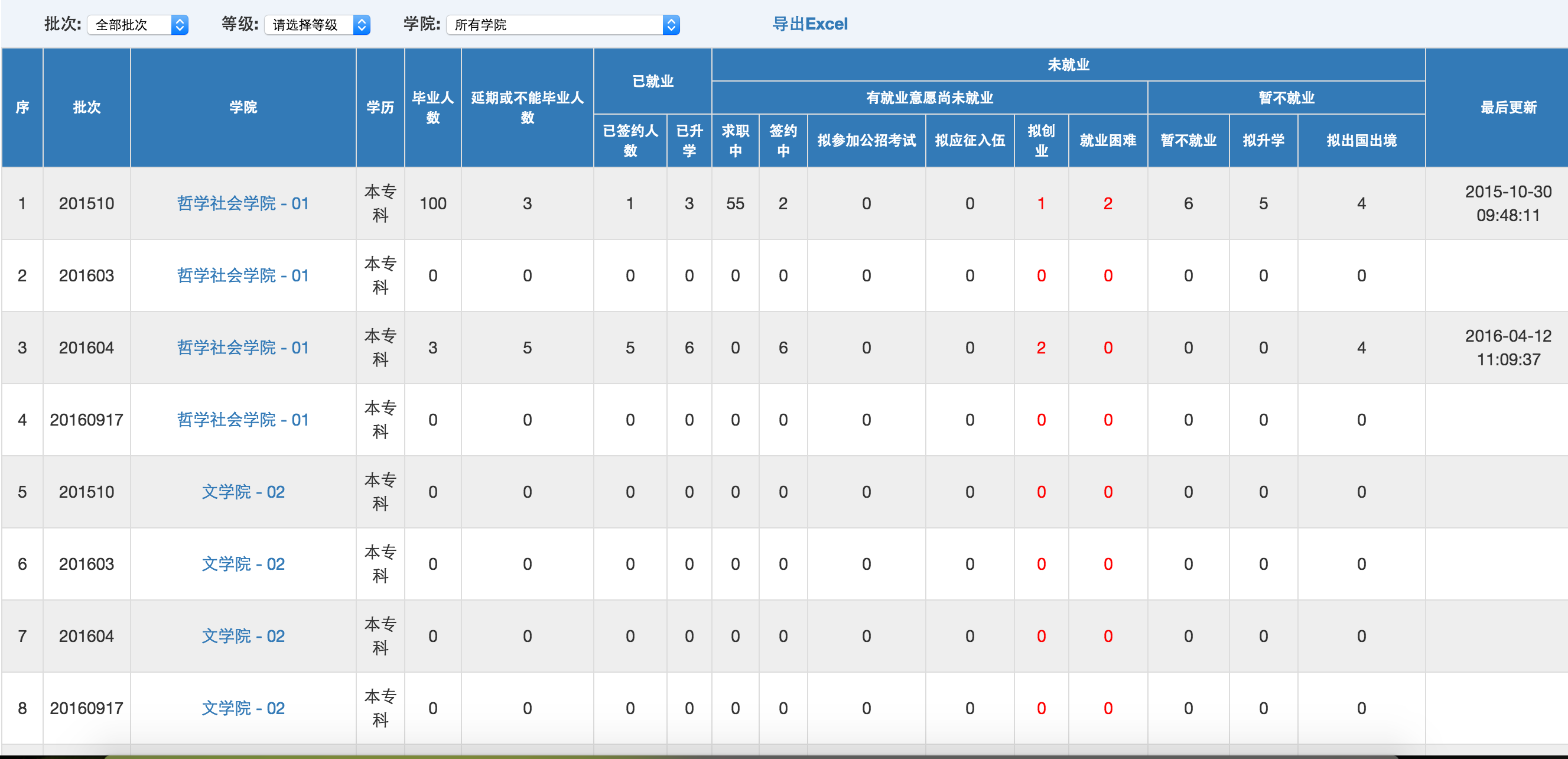Viewport: 1568px width, 759px height.
Task: Click the 已就业 group header
Action: point(652,81)
